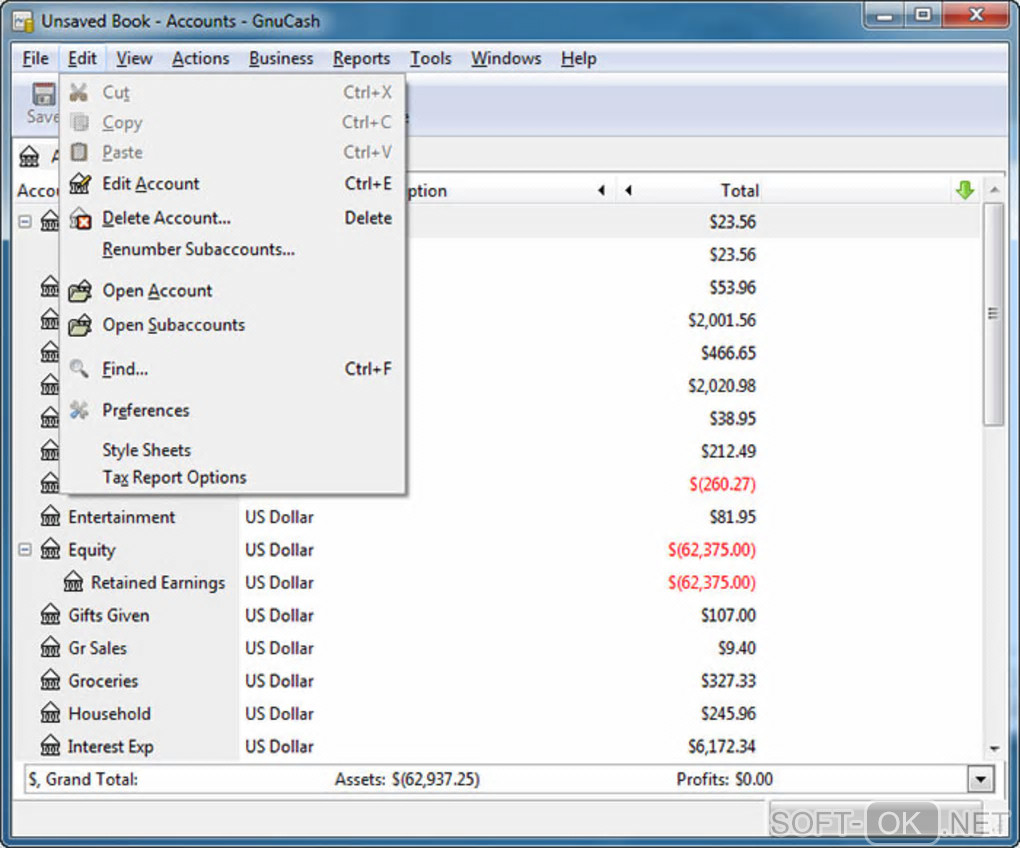1020x848 pixels.
Task: Click the Open Account folder icon
Action: 80,291
